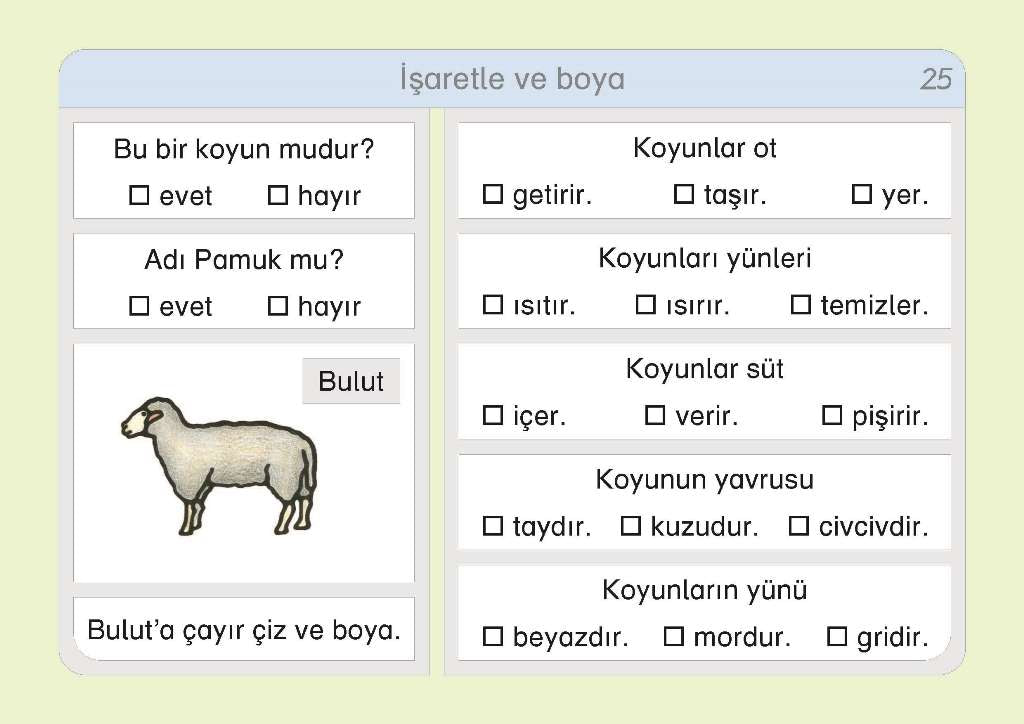The image size is (1024, 724).
Task: Mark the 'taşır.' checkbox
Action: point(684,194)
